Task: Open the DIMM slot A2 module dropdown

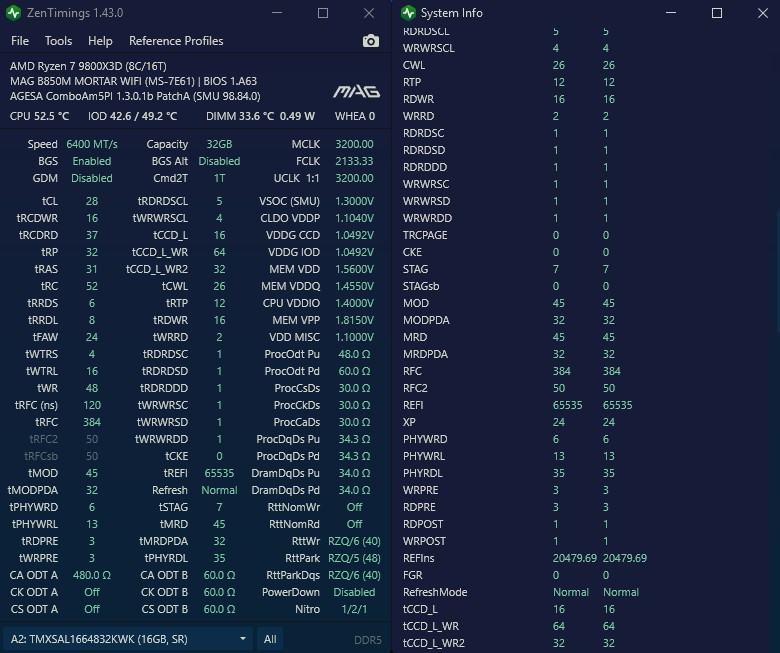Action: (x=128, y=639)
